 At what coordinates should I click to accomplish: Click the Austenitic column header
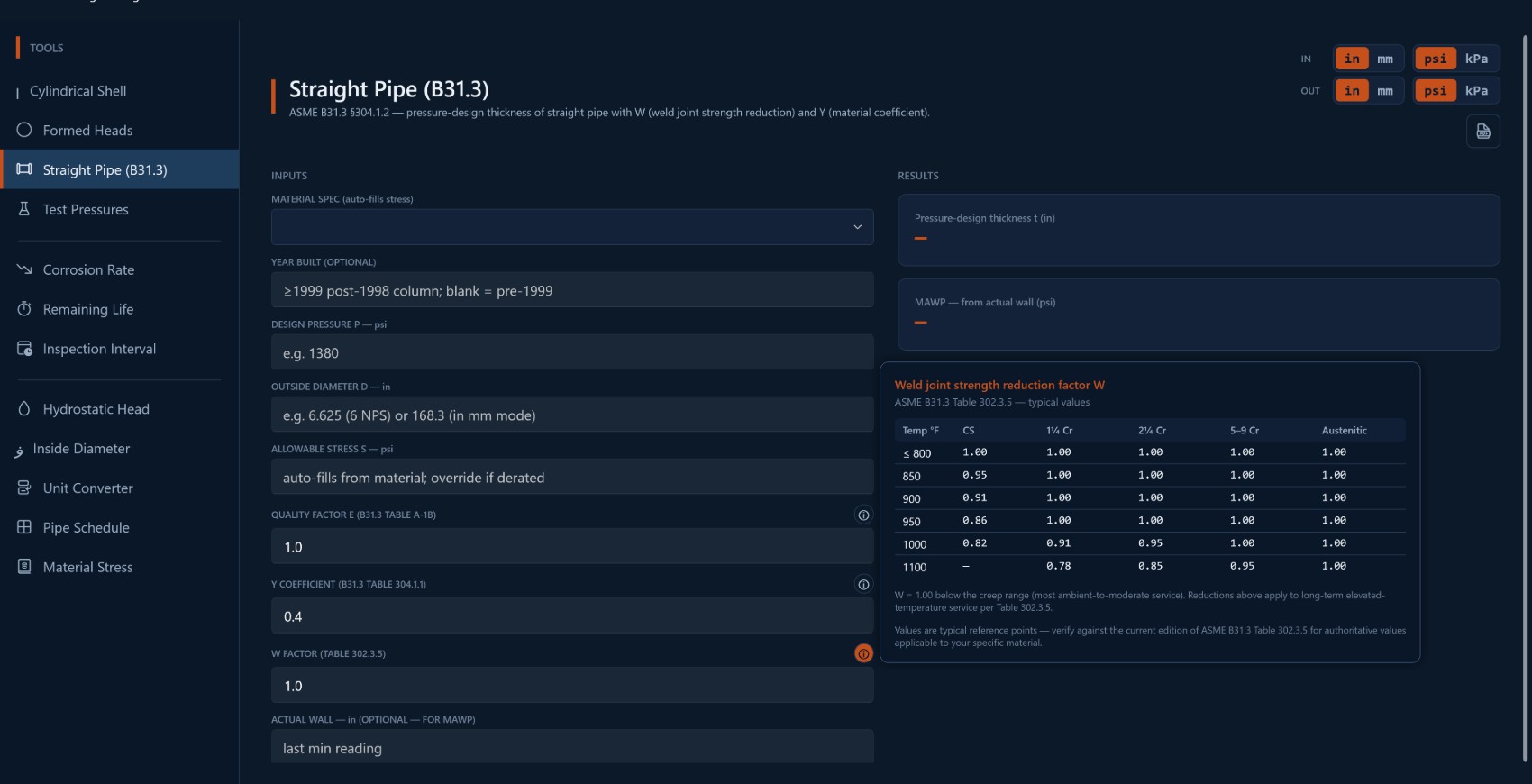pos(1344,430)
